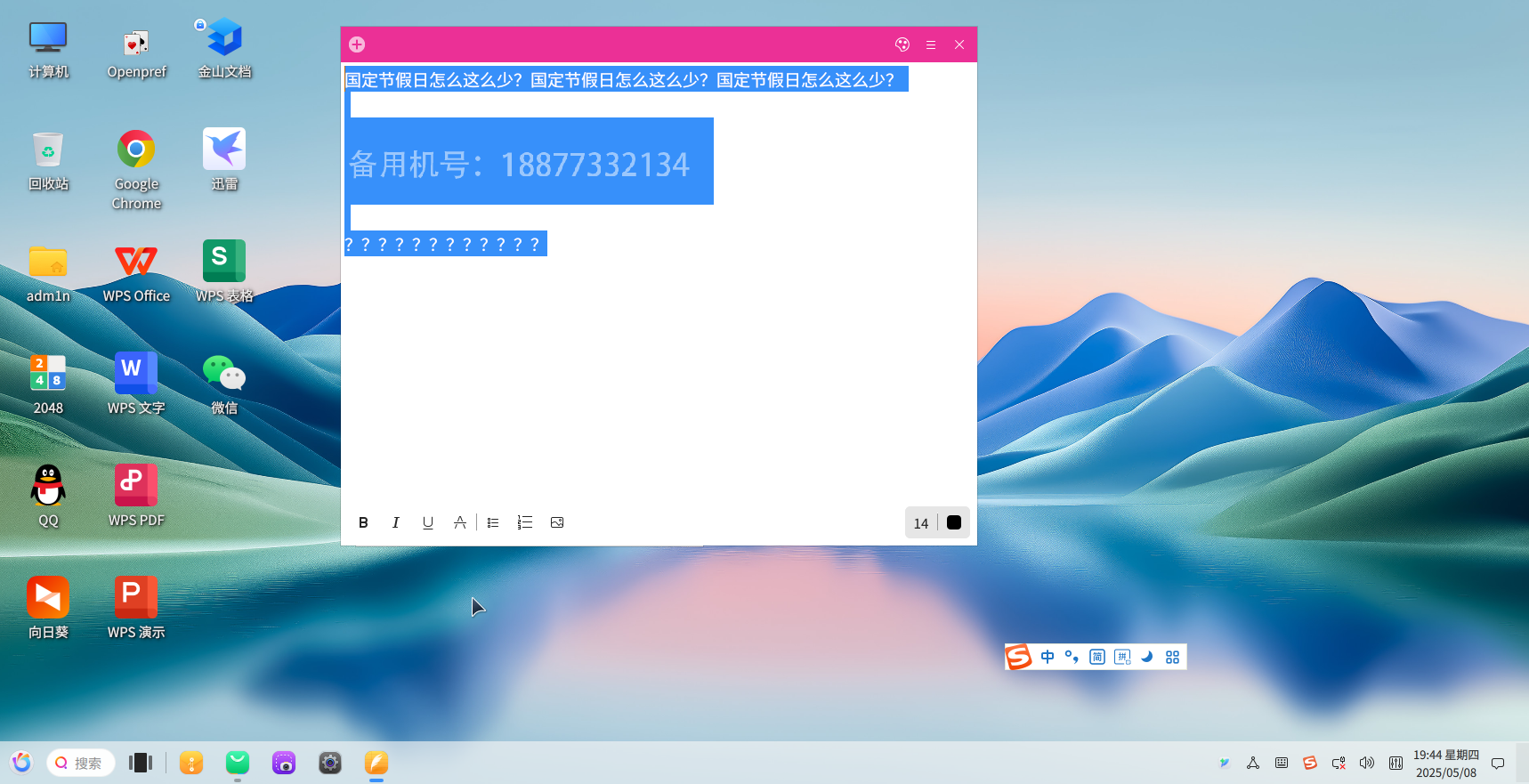Toggle Sogou night mode moon icon
The image size is (1529, 784).
pos(1147,657)
